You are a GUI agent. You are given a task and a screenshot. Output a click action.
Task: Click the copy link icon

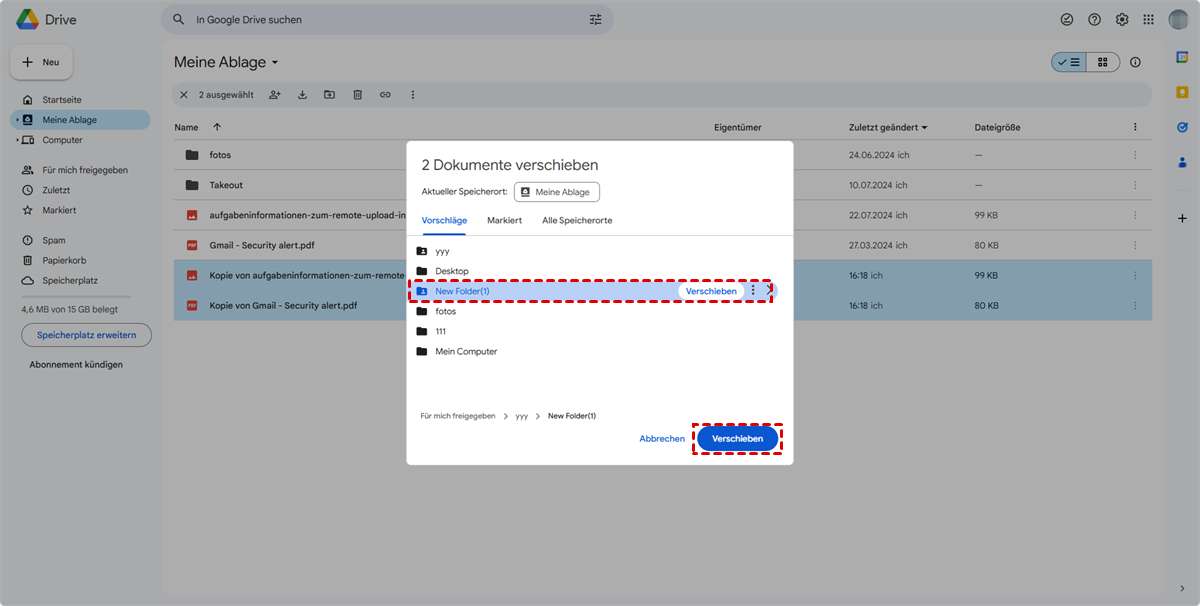click(x=385, y=95)
